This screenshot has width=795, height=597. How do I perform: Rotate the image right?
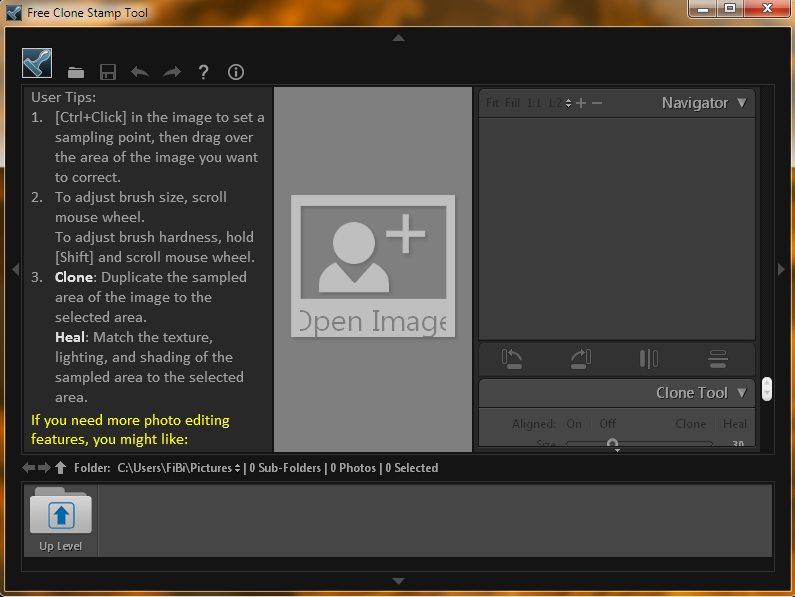point(581,358)
